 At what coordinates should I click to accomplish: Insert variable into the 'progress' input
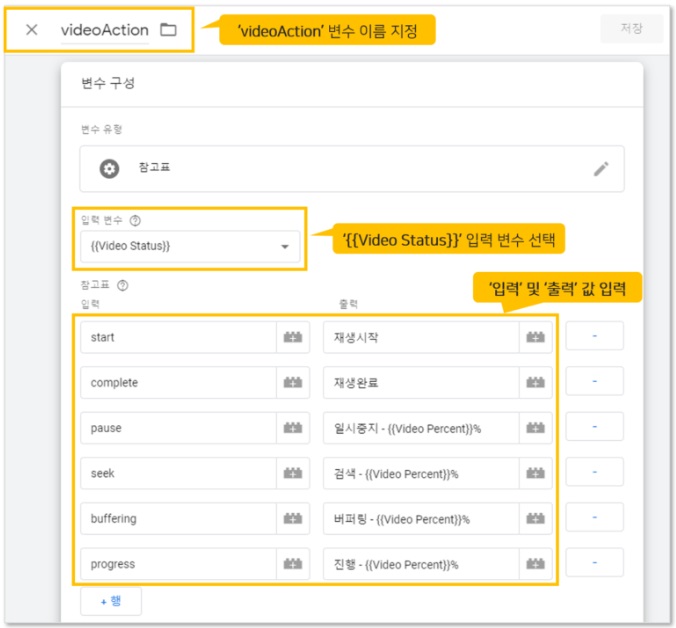point(293,564)
